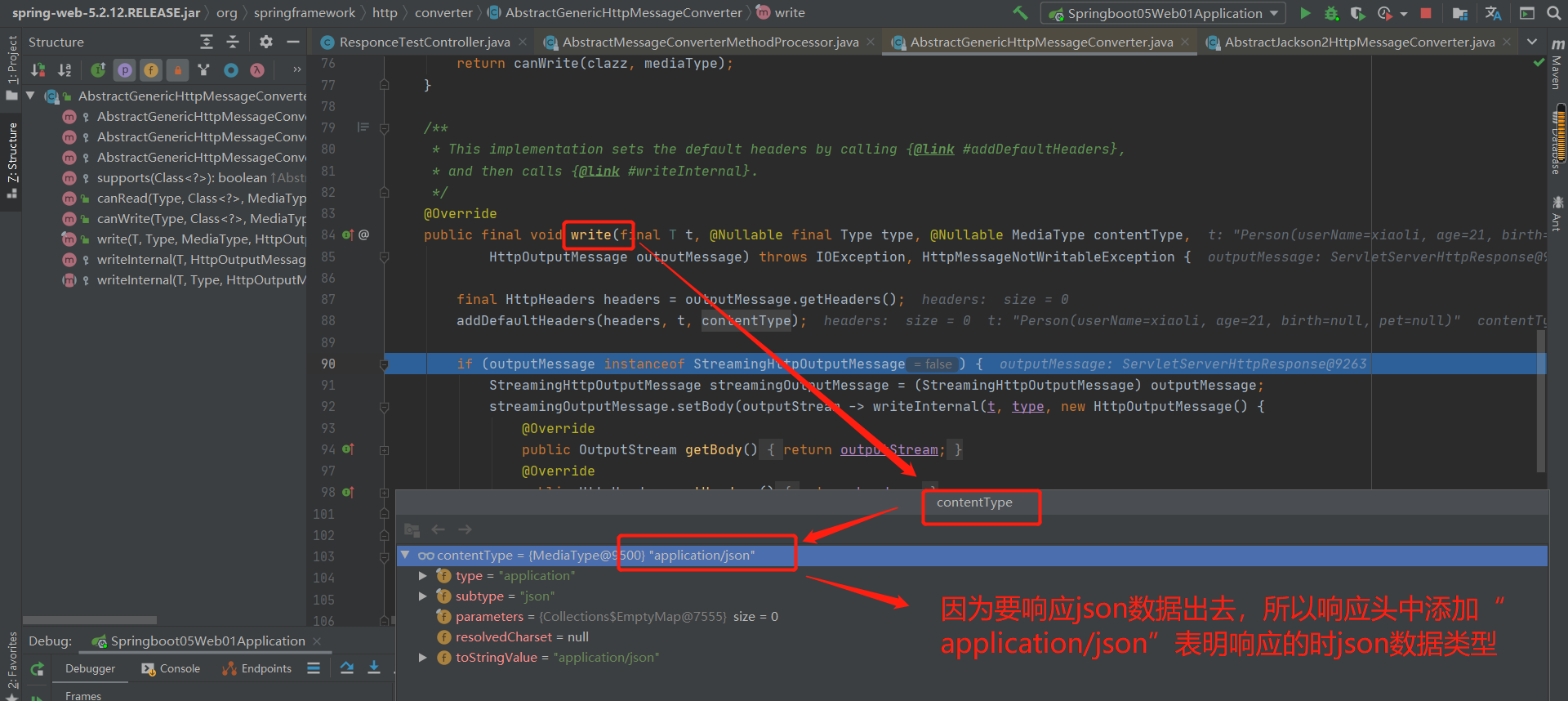1568x701 pixels.
Task: Switch to ResponceTestController.java tab
Action: 424,42
